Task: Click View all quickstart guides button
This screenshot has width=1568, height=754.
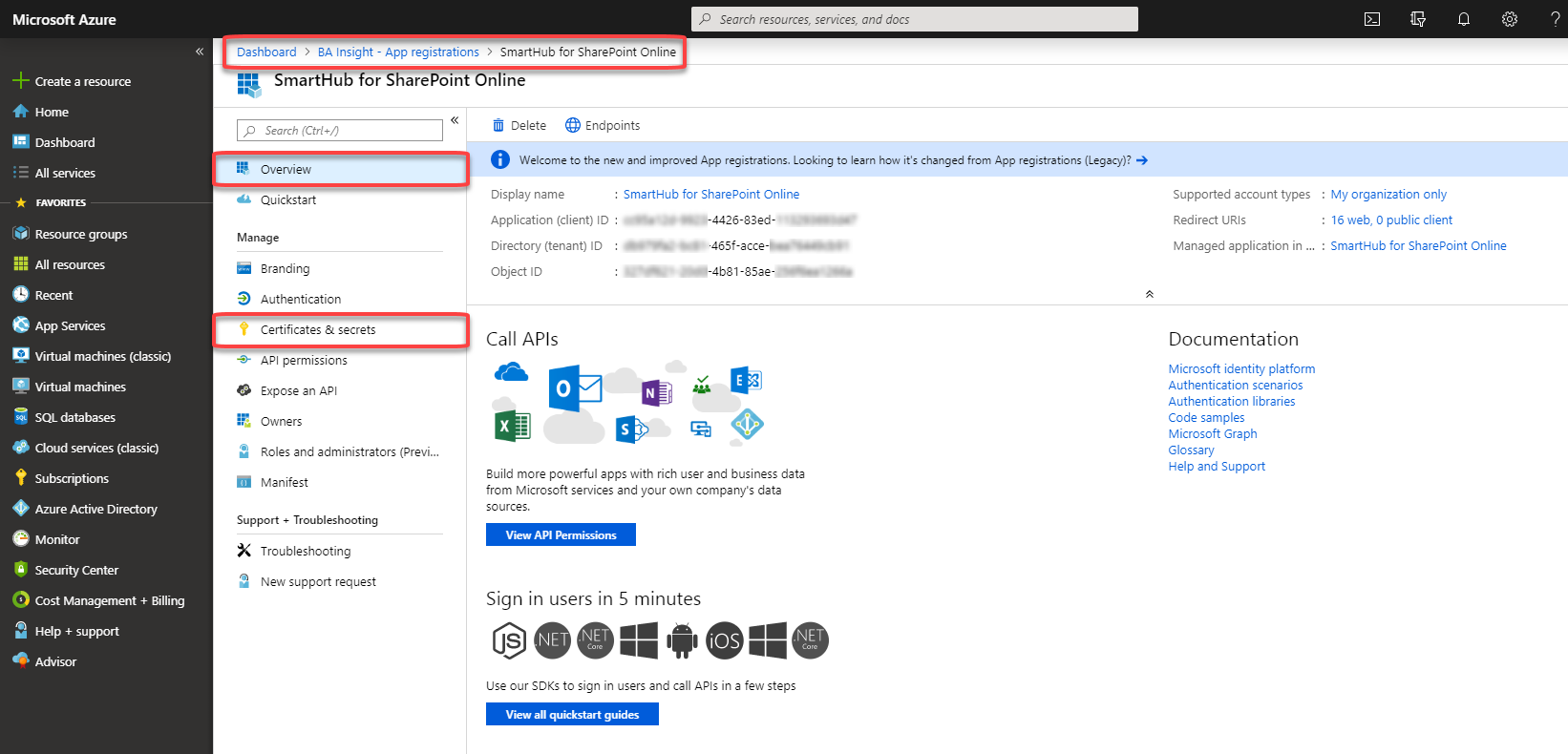Action: point(572,715)
